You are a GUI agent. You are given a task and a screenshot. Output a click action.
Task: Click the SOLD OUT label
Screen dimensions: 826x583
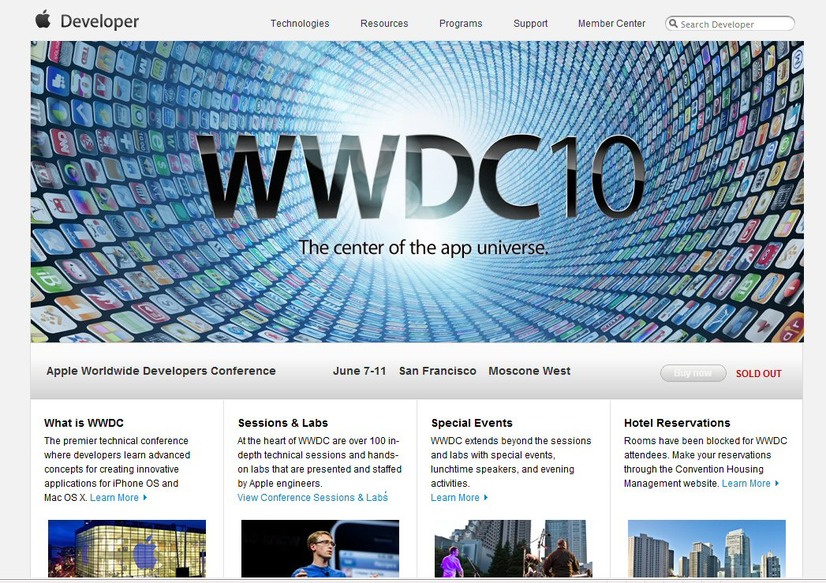coord(759,373)
